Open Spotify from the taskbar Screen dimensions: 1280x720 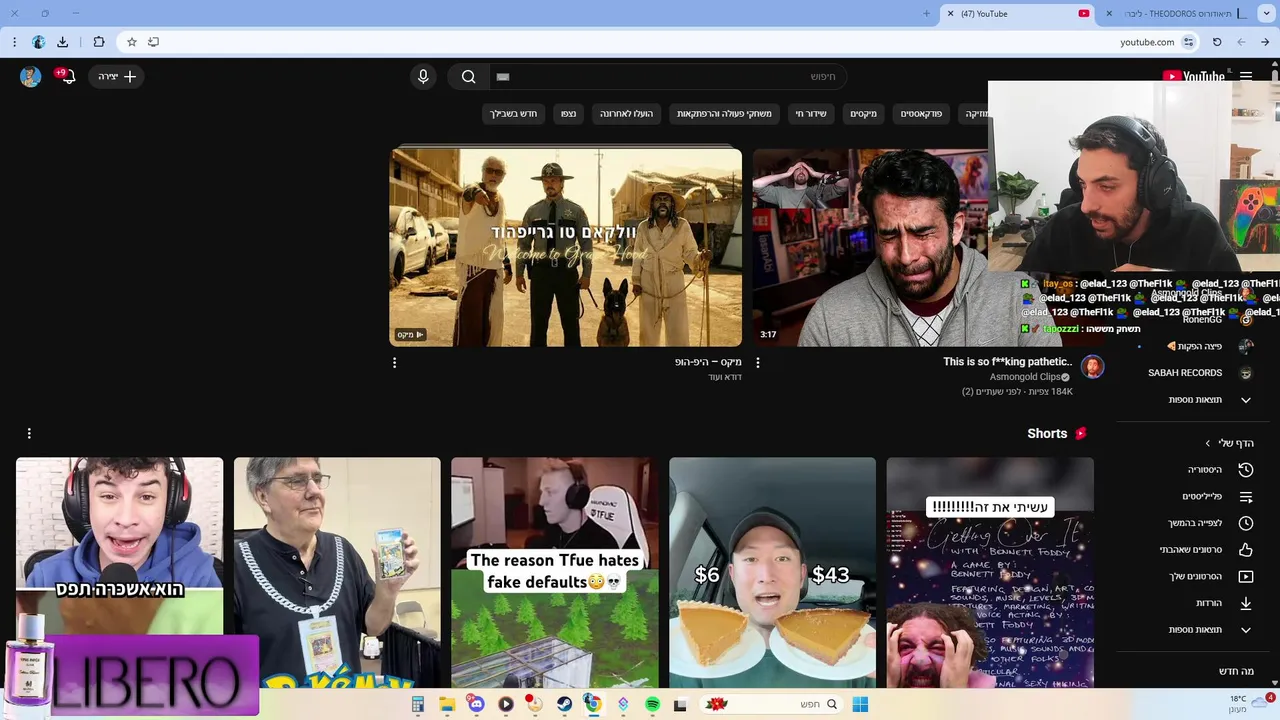click(x=652, y=704)
